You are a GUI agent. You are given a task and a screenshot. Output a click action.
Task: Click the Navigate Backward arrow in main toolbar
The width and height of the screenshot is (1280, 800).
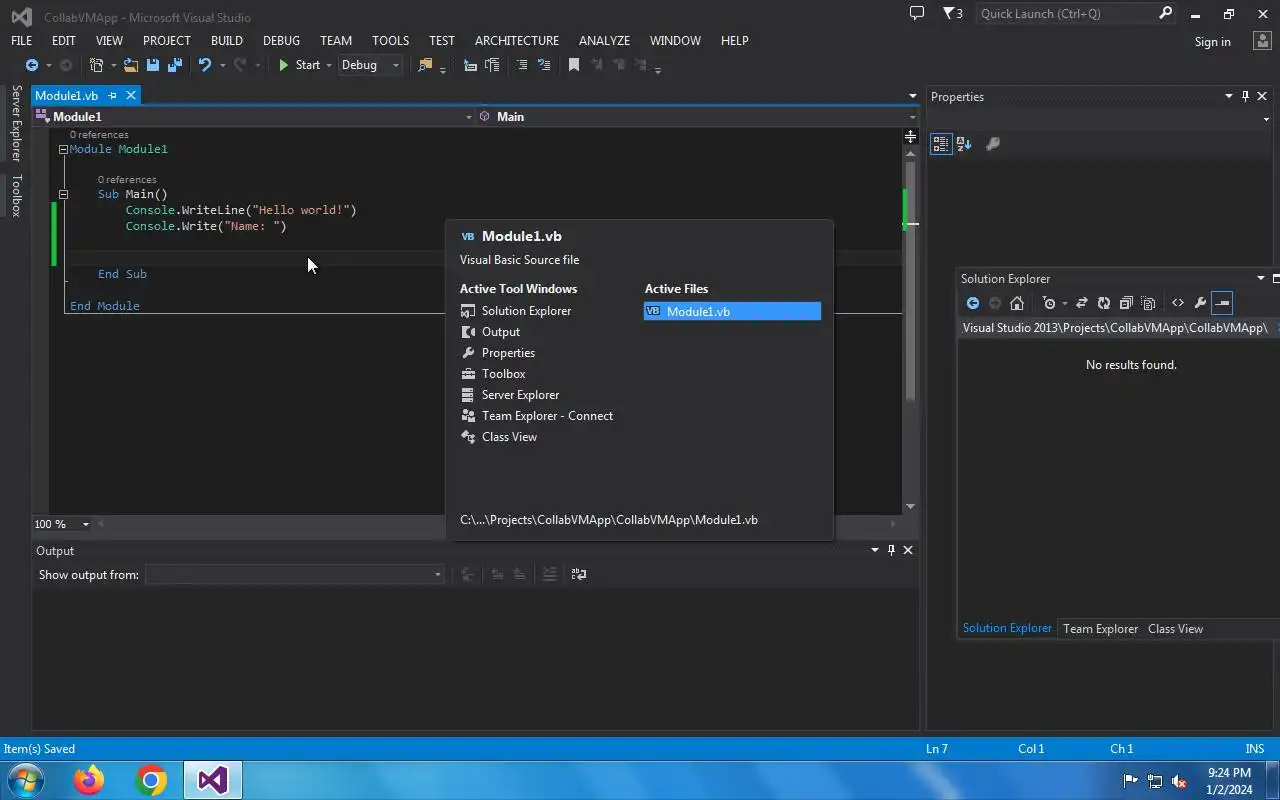coord(32,65)
